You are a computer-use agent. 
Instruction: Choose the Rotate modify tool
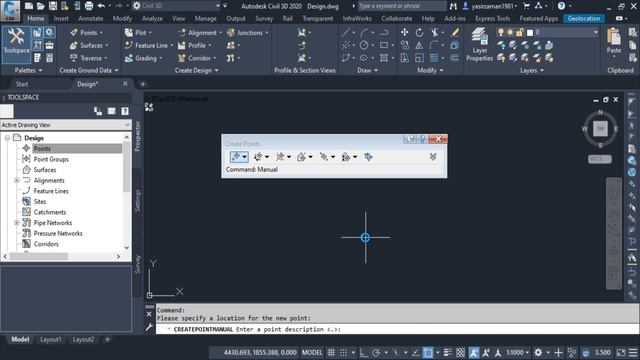(x=420, y=32)
